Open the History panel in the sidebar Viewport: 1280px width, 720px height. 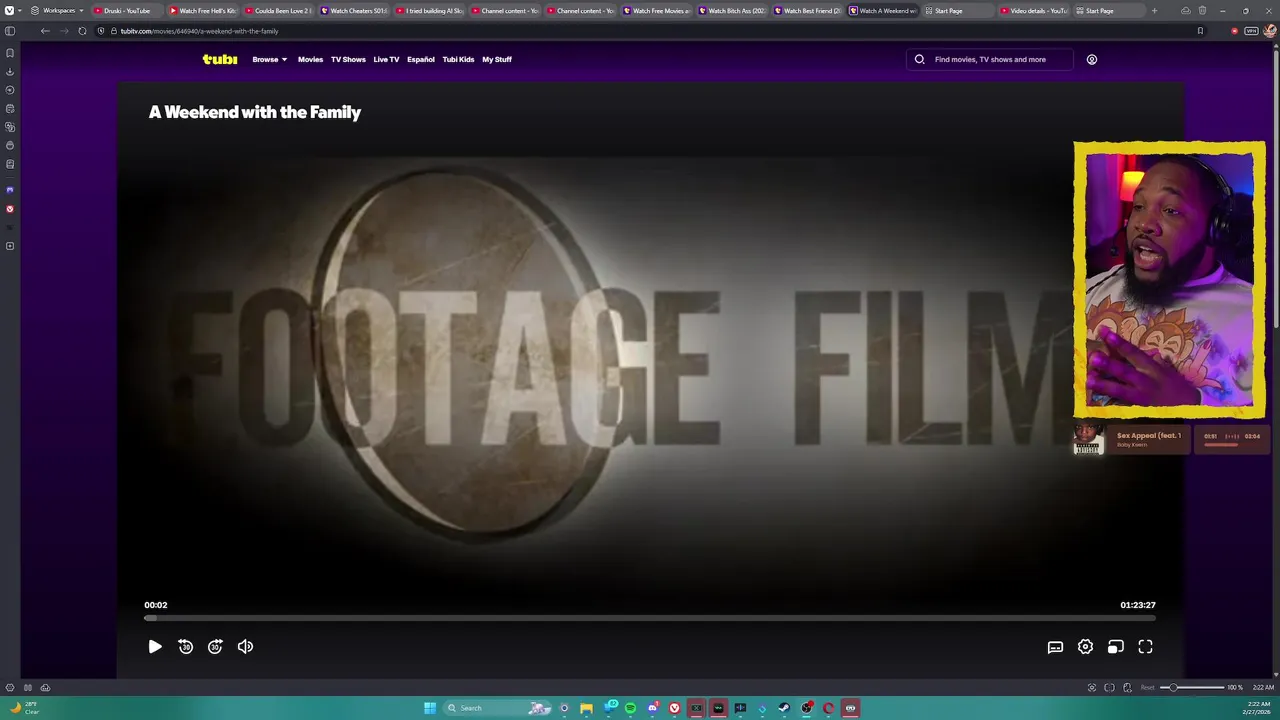10,90
